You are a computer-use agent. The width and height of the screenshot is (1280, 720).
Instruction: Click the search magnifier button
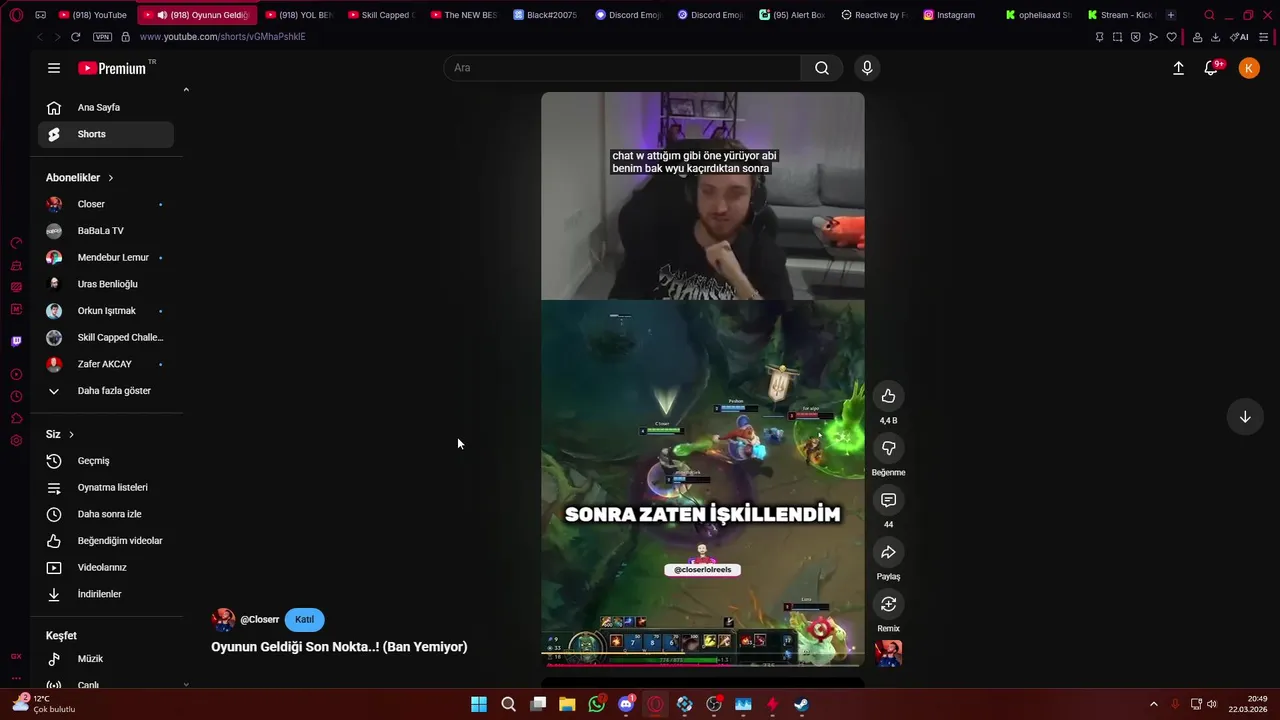tap(822, 68)
